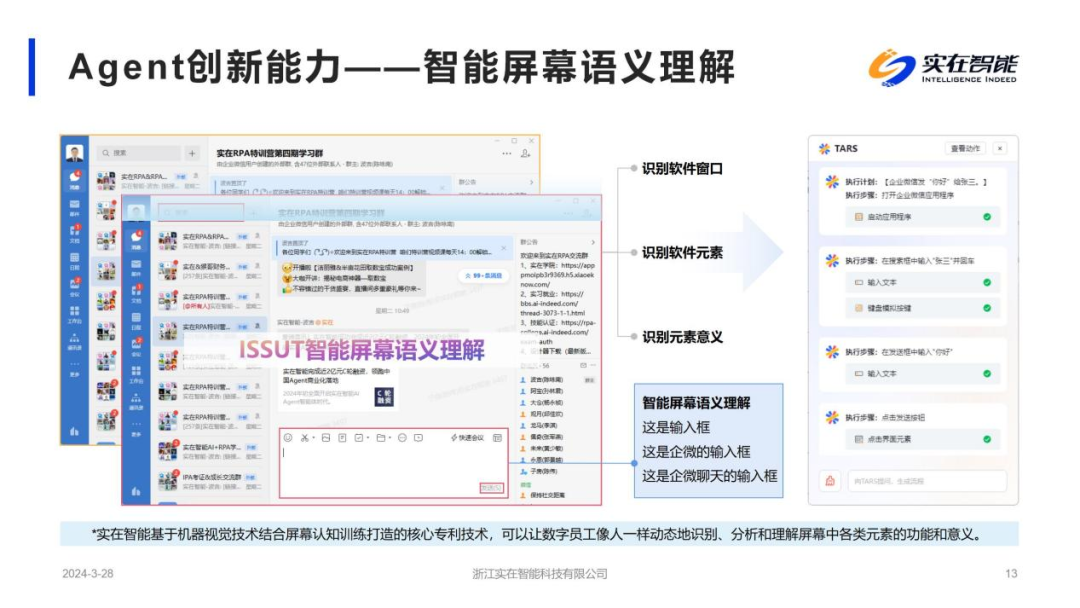This screenshot has width=1080, height=608.
Task: Click the green check beside 启动应用程序
Action: [986, 217]
